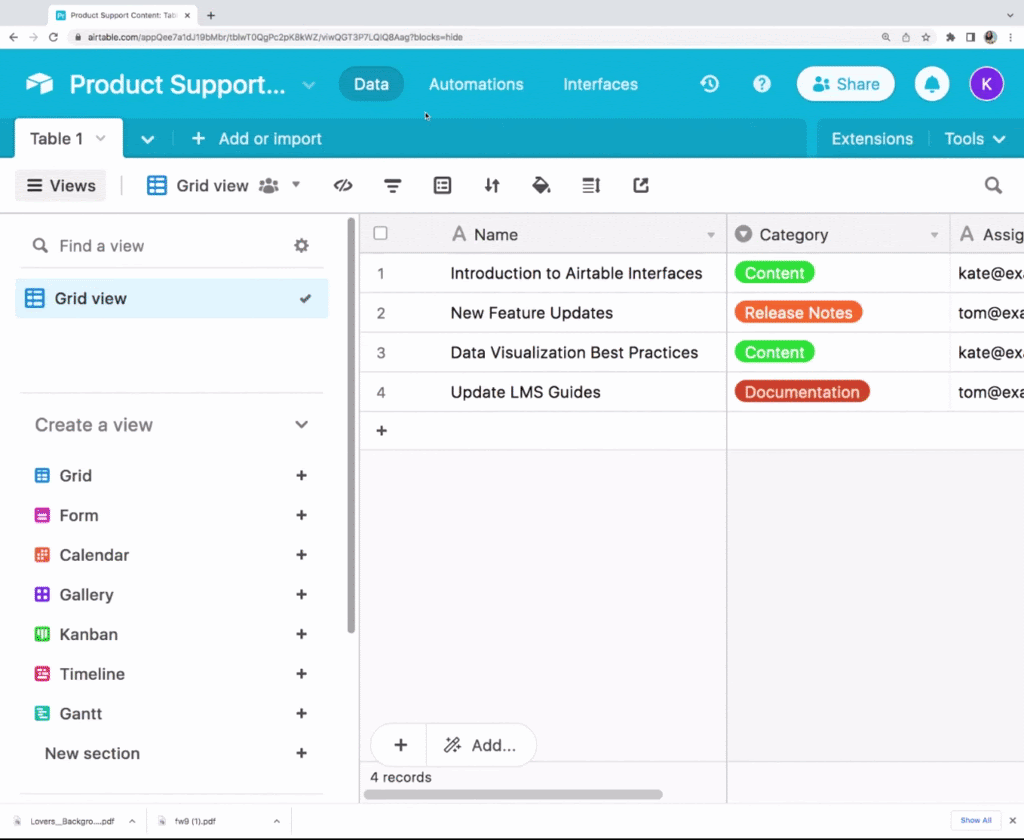Click Add or import
Screen dimensions: 1024x840
257,138
